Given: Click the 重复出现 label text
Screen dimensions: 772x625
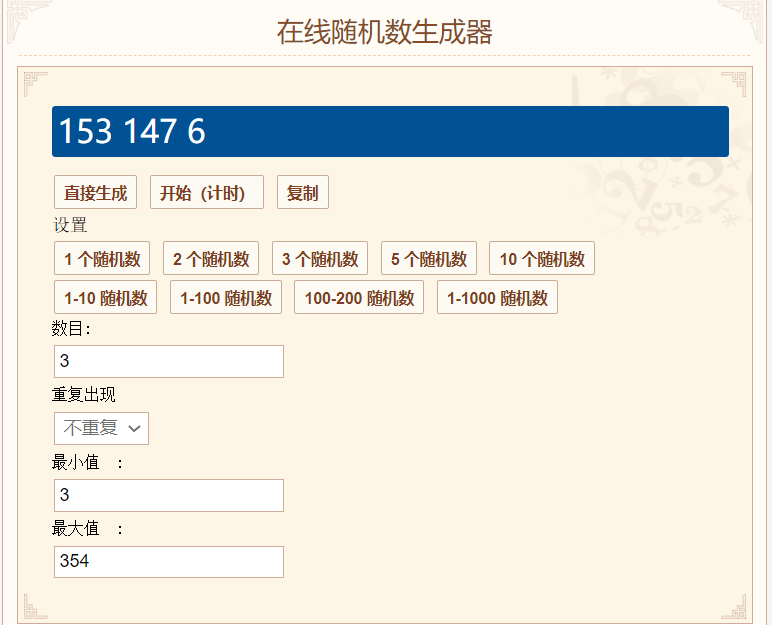Looking at the screenshot, I should click(x=84, y=394).
